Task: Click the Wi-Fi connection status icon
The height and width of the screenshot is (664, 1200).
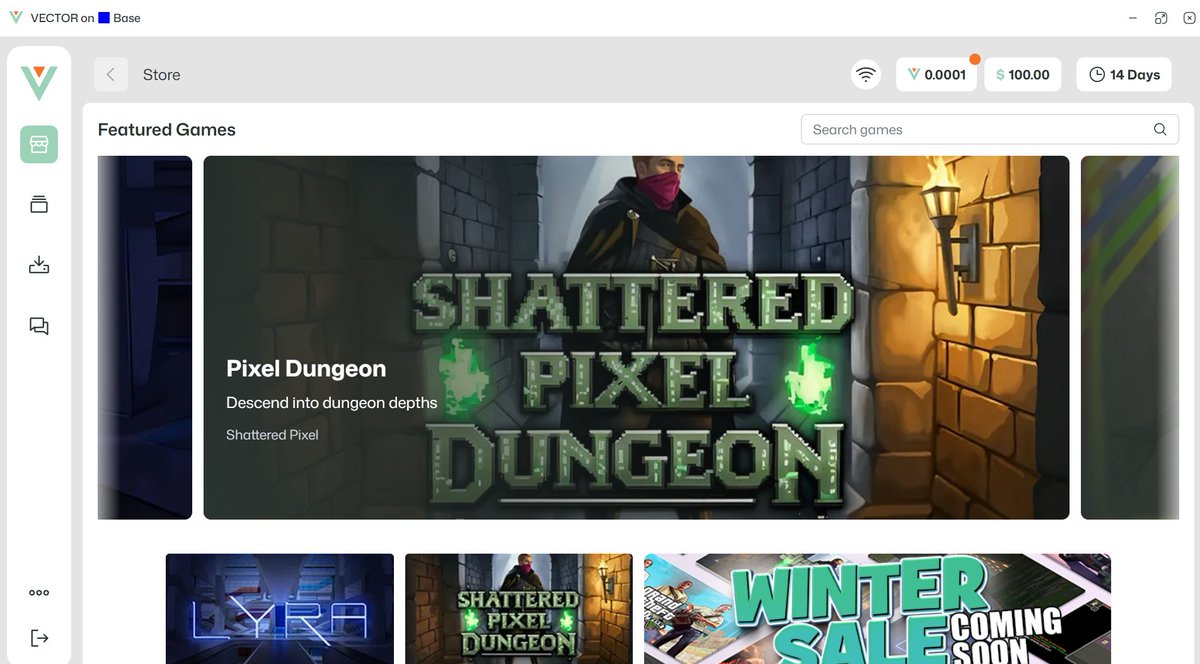Action: pyautogui.click(x=866, y=75)
